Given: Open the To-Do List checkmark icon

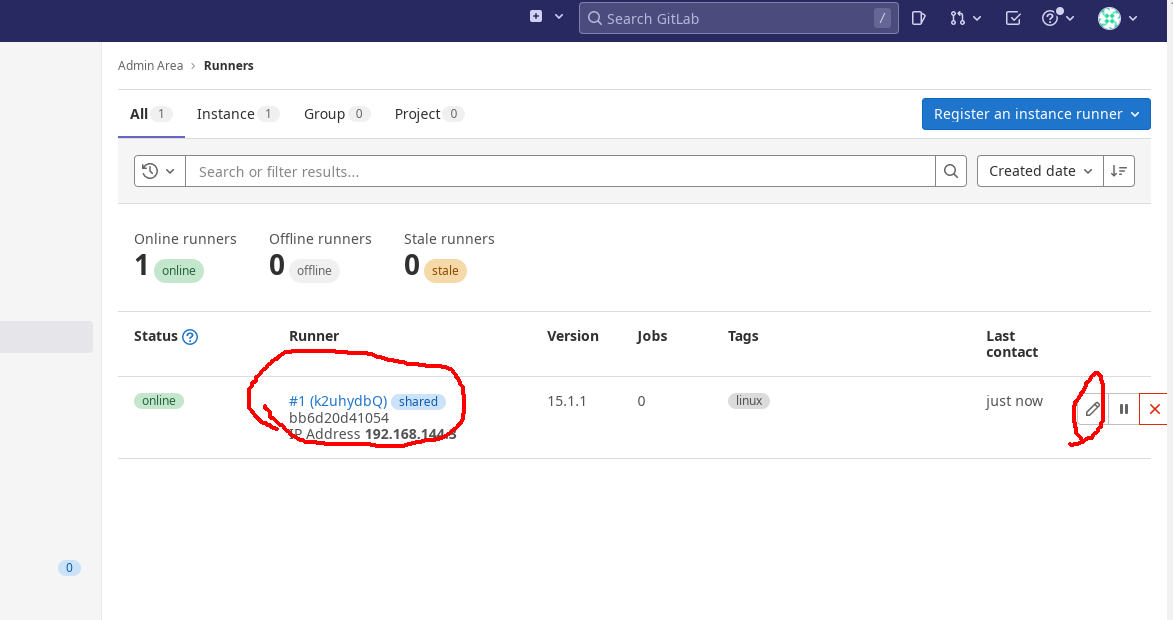Looking at the screenshot, I should [1013, 18].
